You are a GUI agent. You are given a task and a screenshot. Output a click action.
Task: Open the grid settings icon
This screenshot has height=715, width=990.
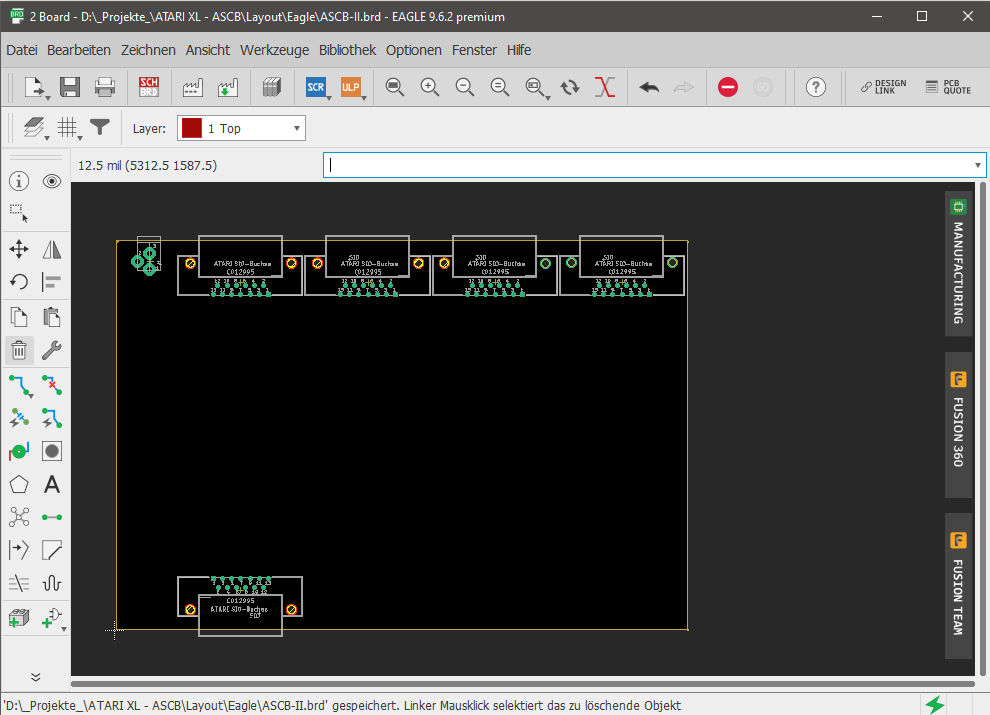(x=66, y=127)
